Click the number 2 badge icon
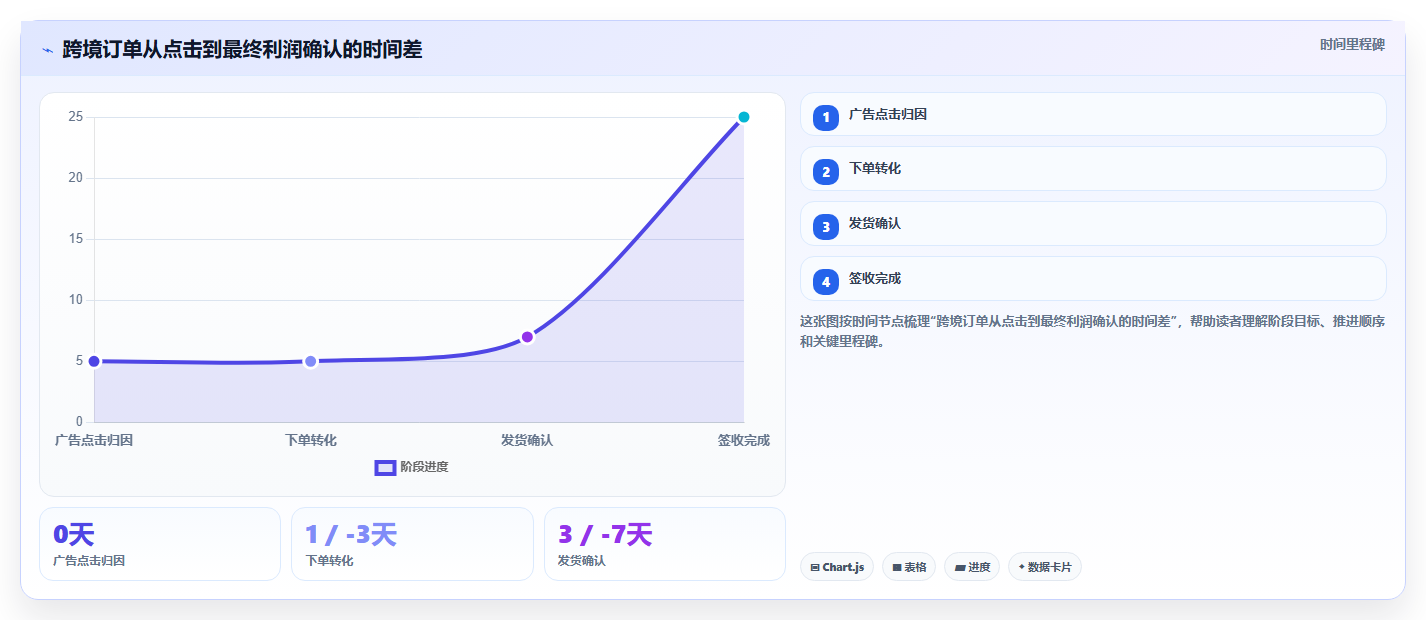The height and width of the screenshot is (620, 1426). pyautogui.click(x=826, y=173)
